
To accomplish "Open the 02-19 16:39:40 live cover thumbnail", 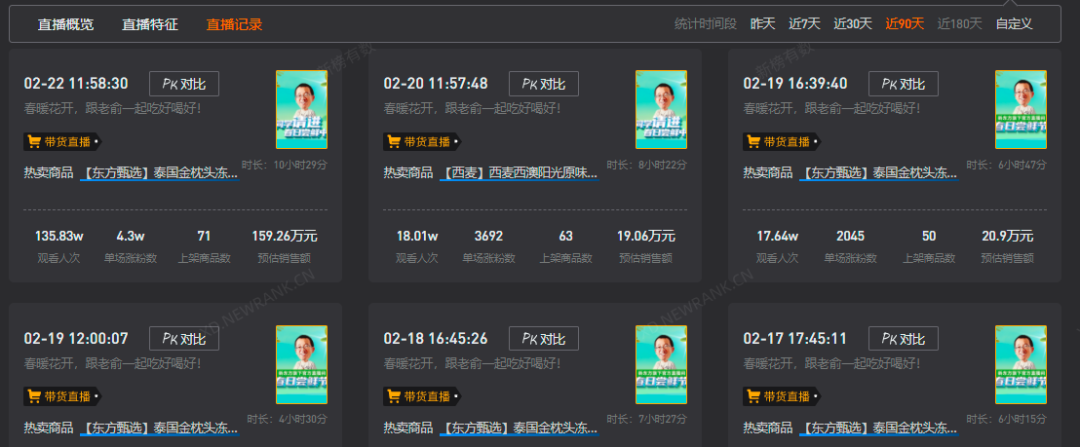I will pos(1021,110).
